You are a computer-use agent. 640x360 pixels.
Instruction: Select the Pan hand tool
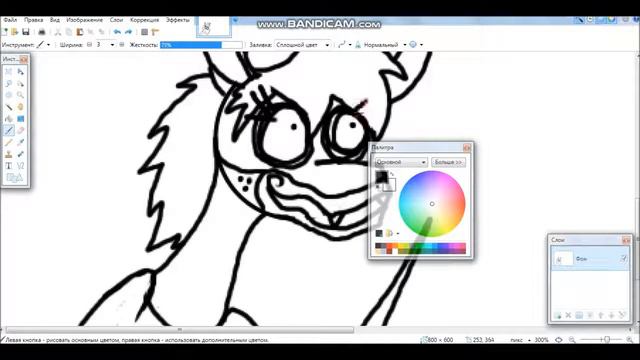point(20,107)
